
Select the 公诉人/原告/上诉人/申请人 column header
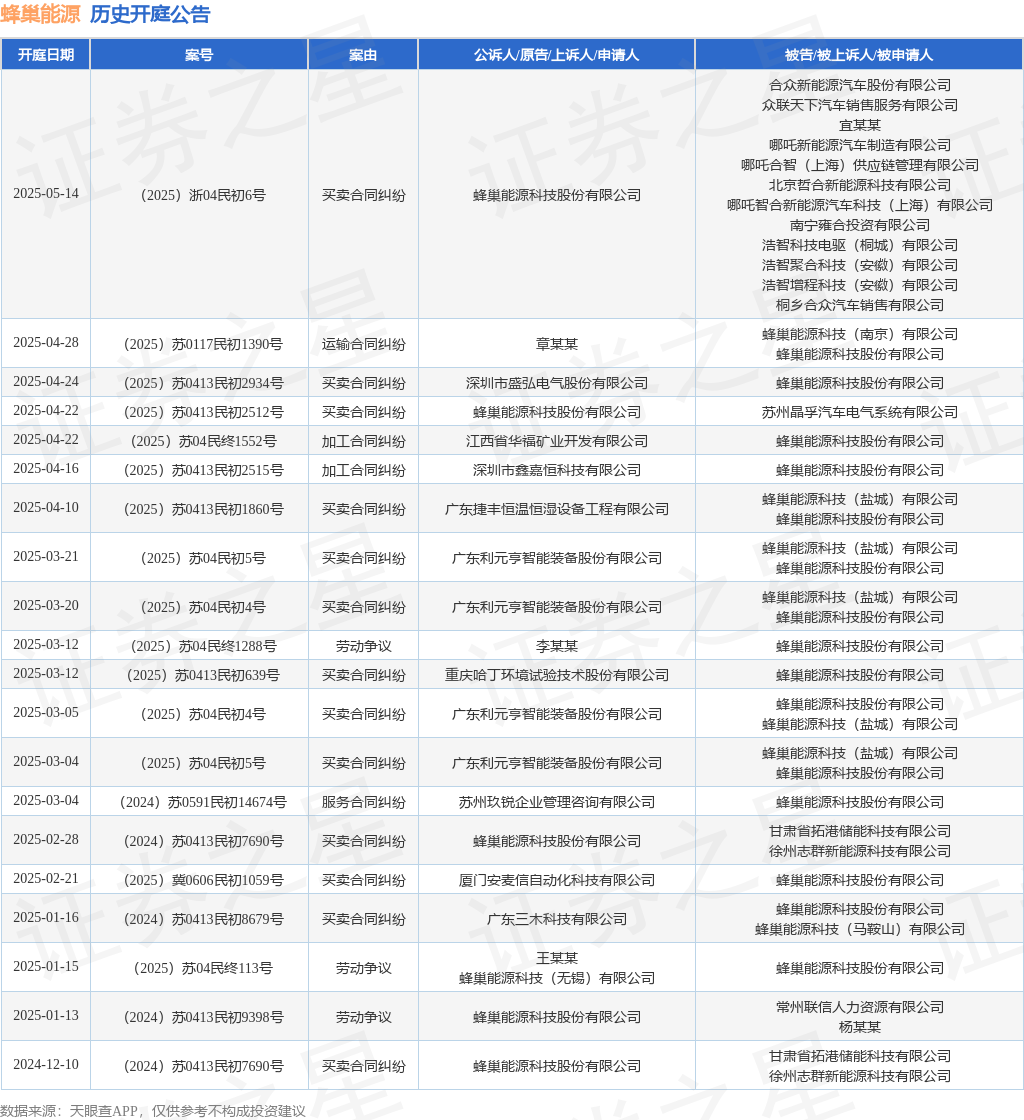pyautogui.click(x=556, y=55)
